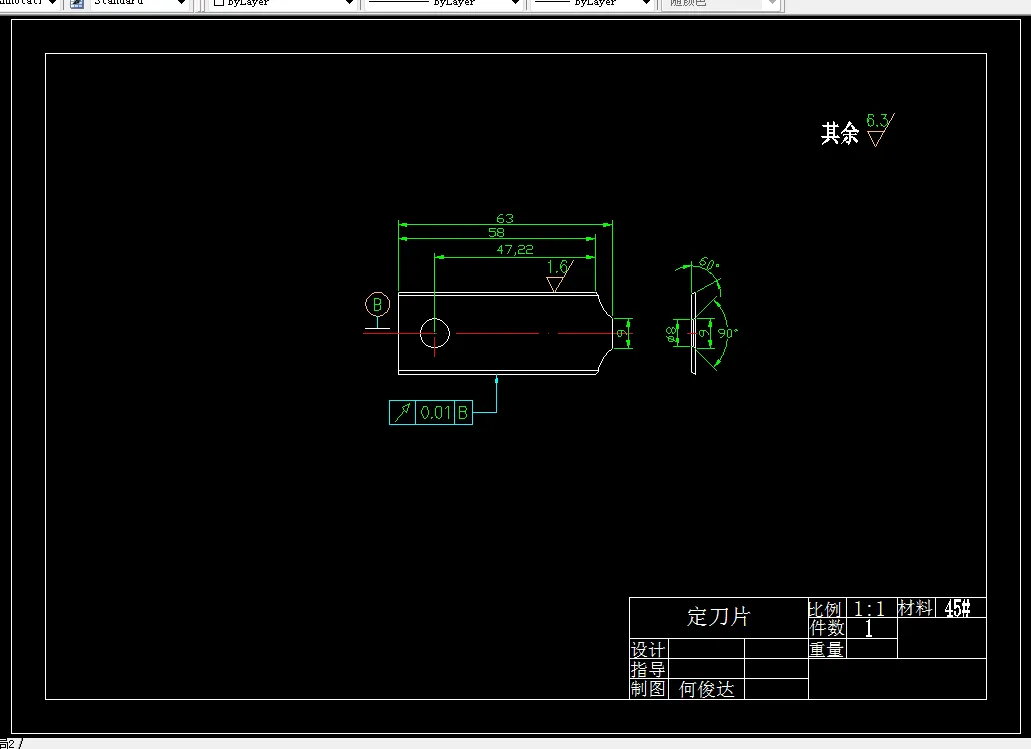Open the ByLayer linetype dropdown with line sample
Screen dimensions: 1031x749
[x=444, y=3]
